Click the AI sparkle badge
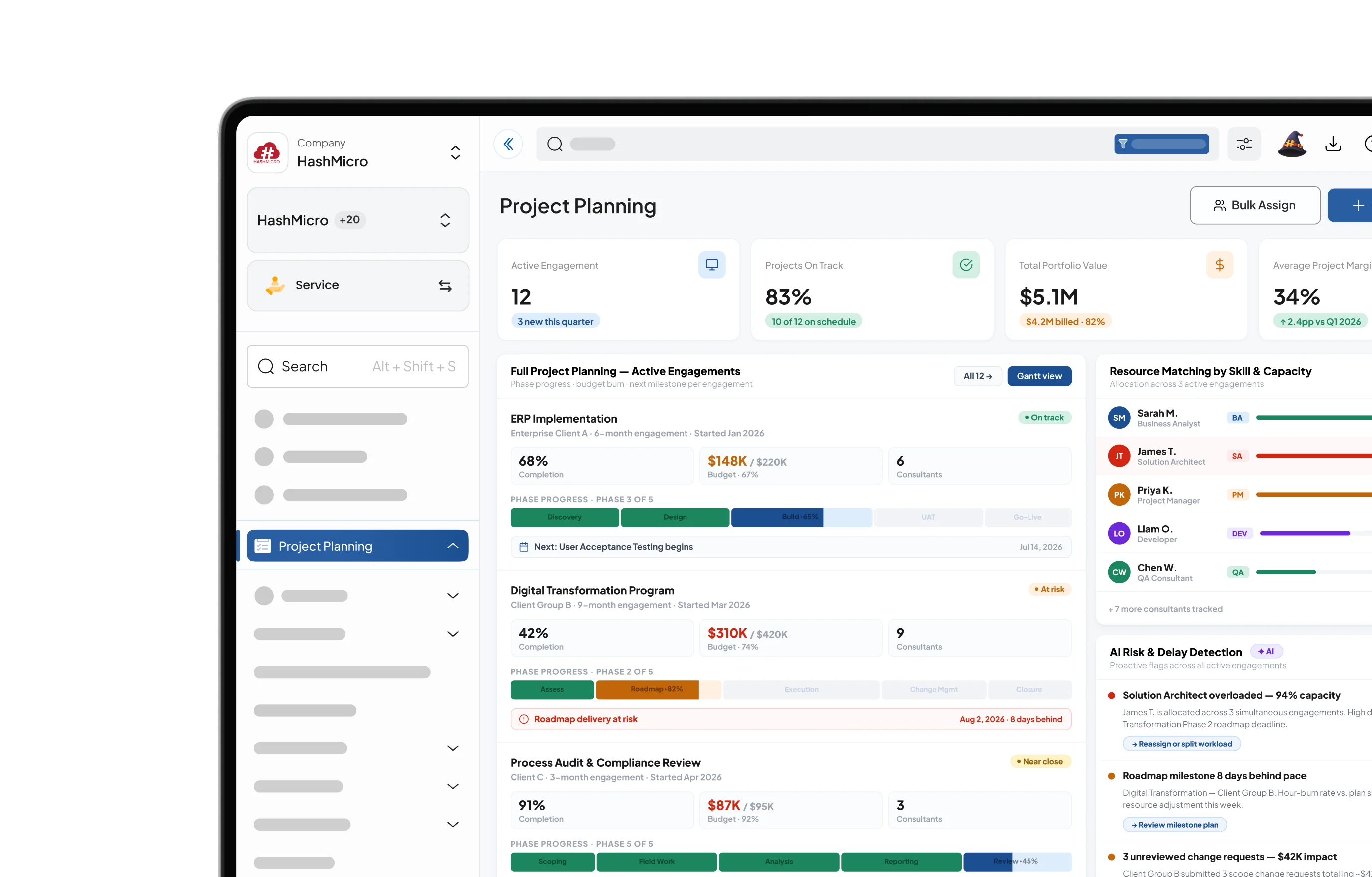1372x877 pixels. click(x=1266, y=651)
